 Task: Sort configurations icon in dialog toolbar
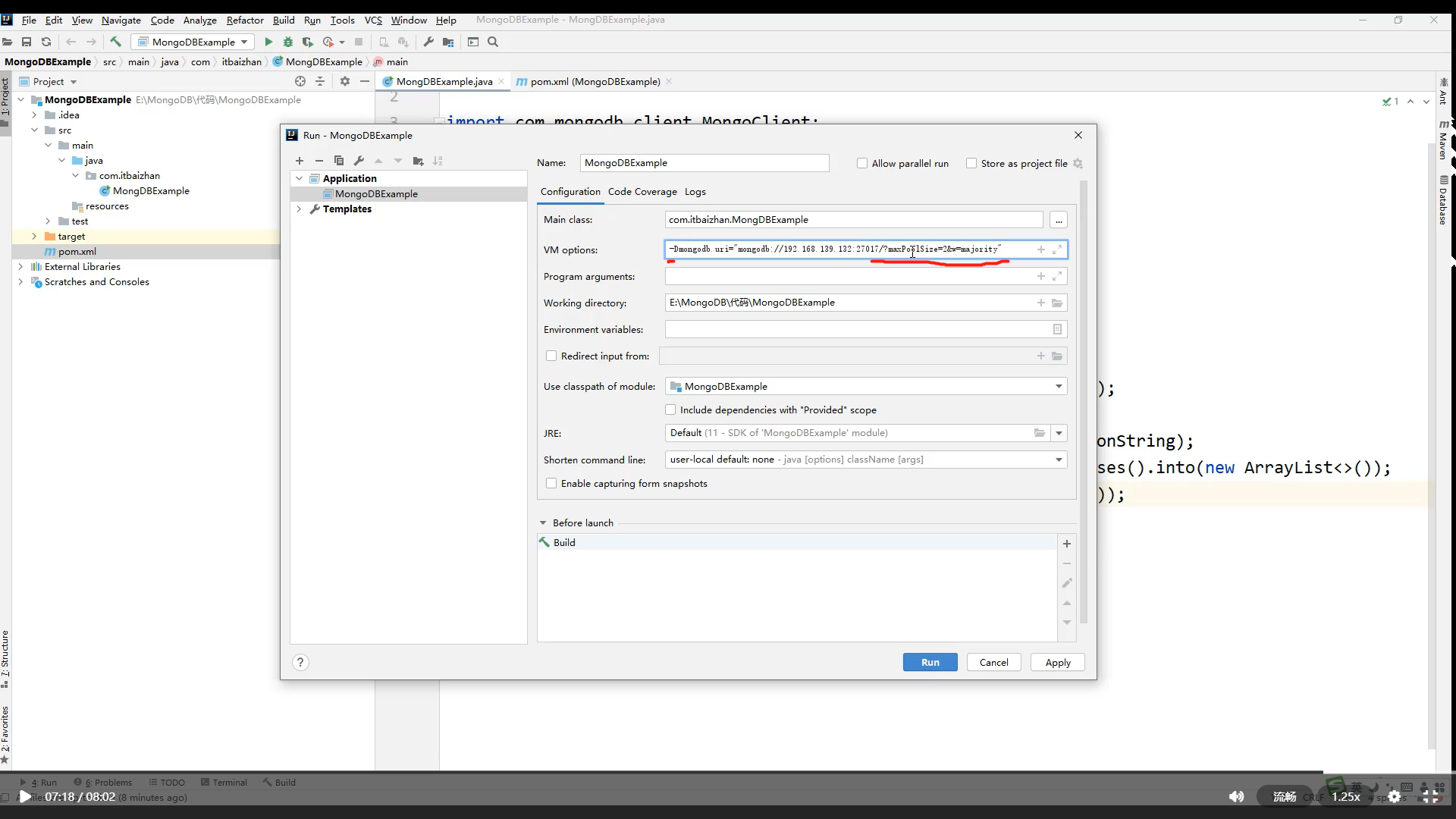(x=438, y=161)
